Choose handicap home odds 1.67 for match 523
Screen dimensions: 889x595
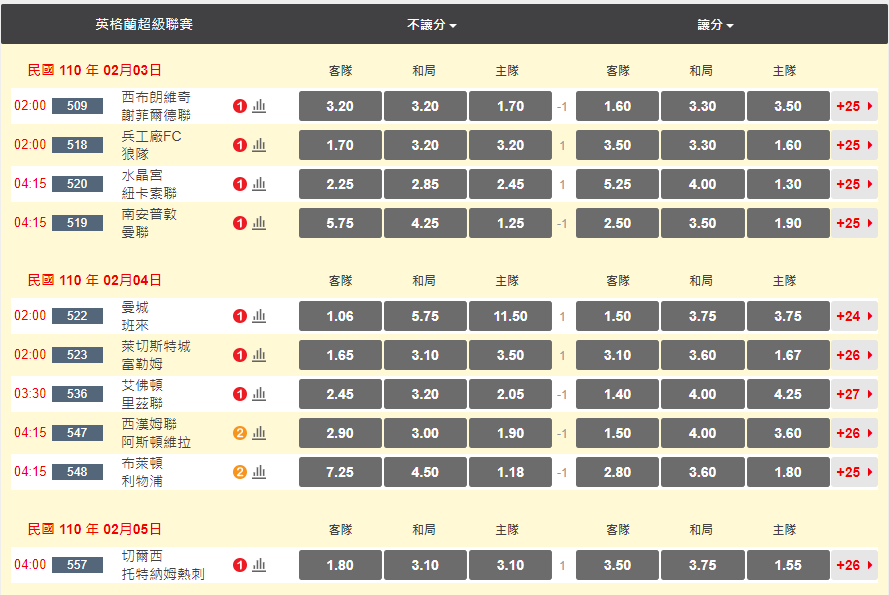(788, 355)
